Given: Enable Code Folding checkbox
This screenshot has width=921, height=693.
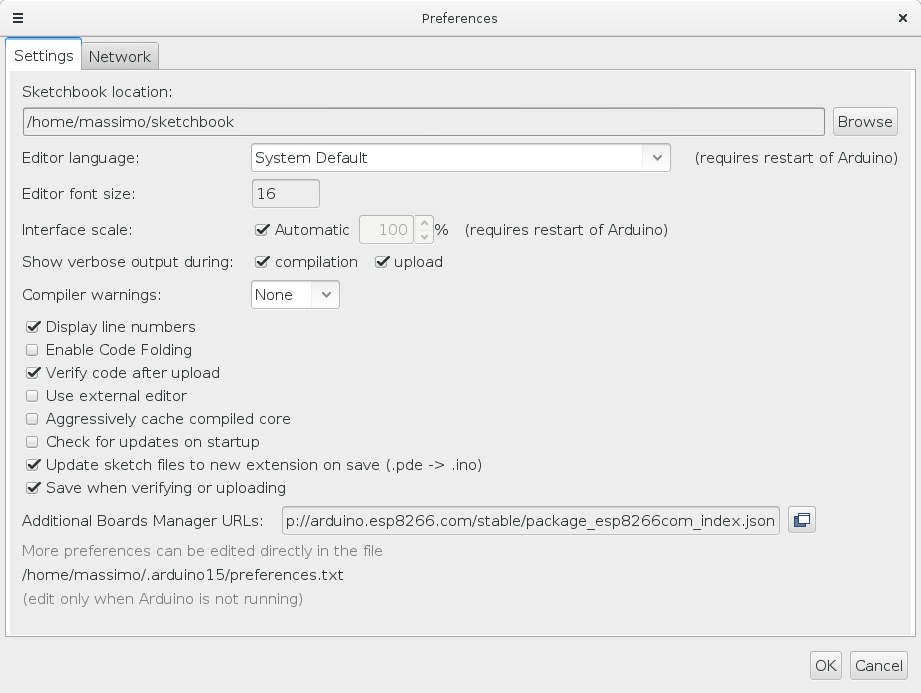Looking at the screenshot, I should 33,350.
